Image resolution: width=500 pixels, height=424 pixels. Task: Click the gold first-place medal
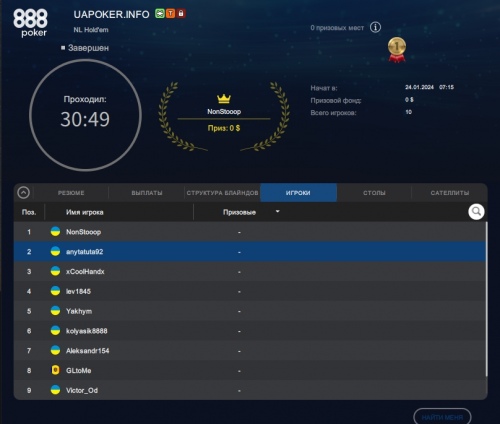click(397, 50)
